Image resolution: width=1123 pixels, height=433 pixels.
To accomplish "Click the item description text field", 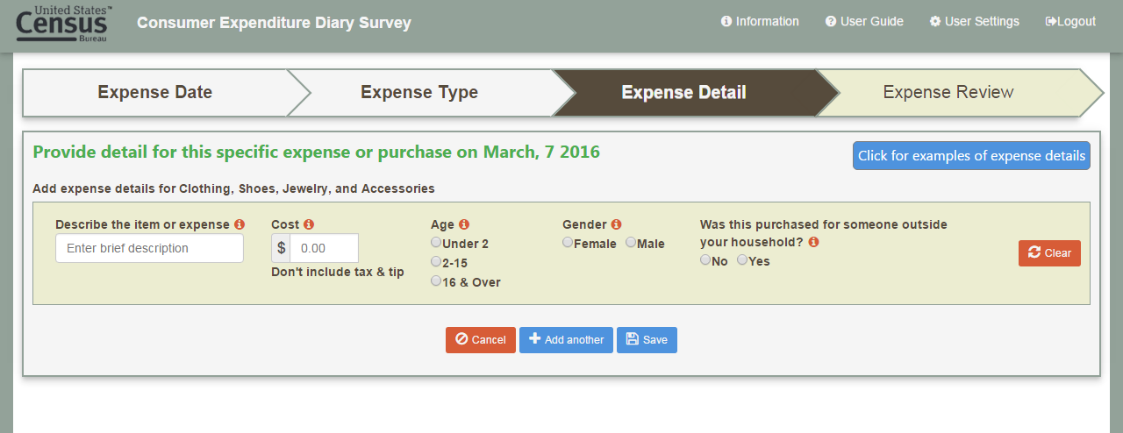I will pos(149,248).
